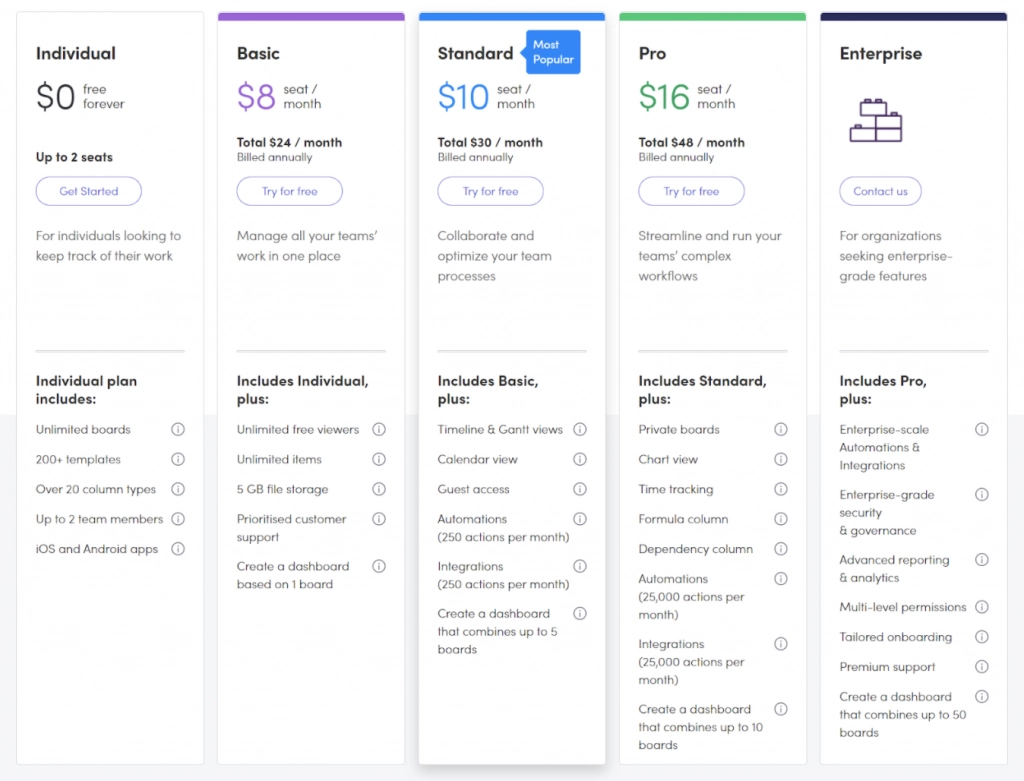Click info icon beside Tailored onboarding
Viewport: 1024px width, 781px height.
pos(982,637)
